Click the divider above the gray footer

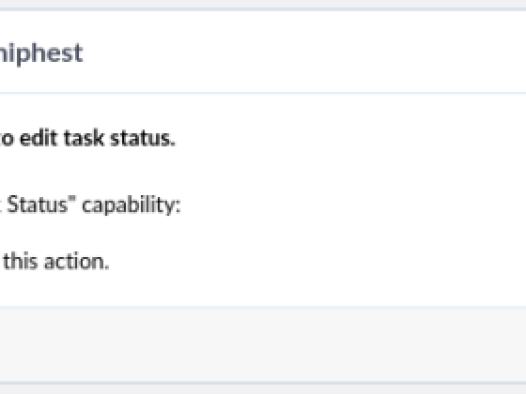click(x=263, y=306)
